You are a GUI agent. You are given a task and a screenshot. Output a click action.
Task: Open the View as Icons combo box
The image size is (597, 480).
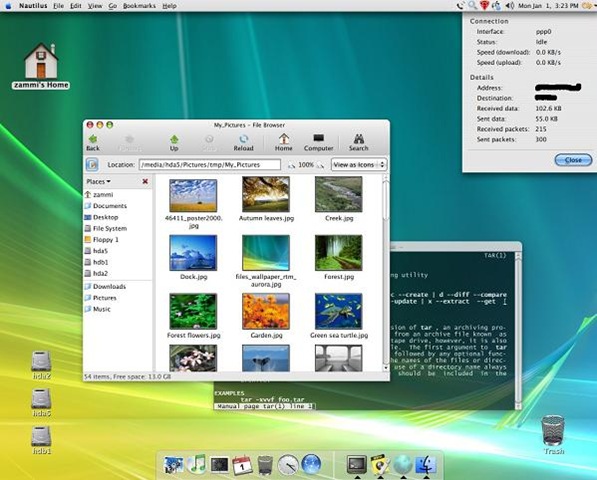click(x=359, y=165)
